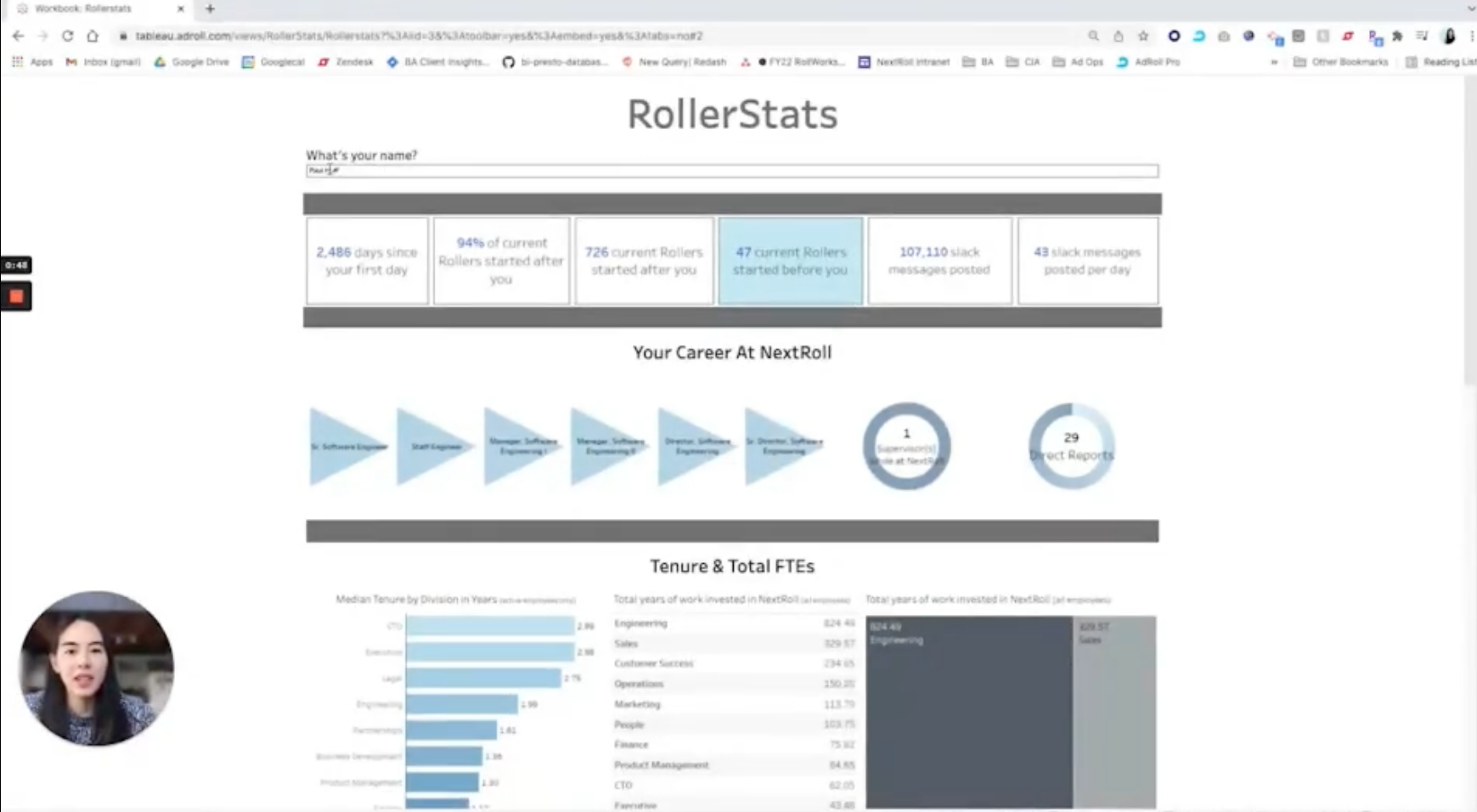Click the red Zendesk-style extension icon
This screenshot has width=1477, height=812.
(1348, 36)
